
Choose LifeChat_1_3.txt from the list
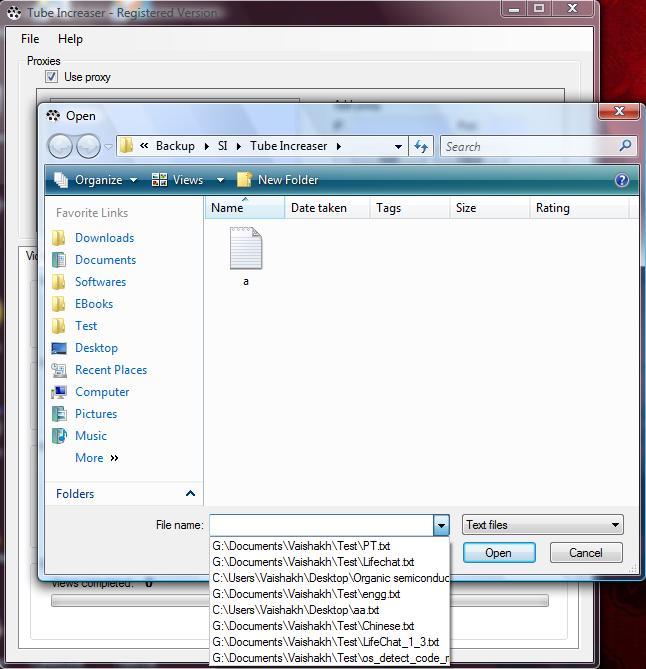point(330,642)
